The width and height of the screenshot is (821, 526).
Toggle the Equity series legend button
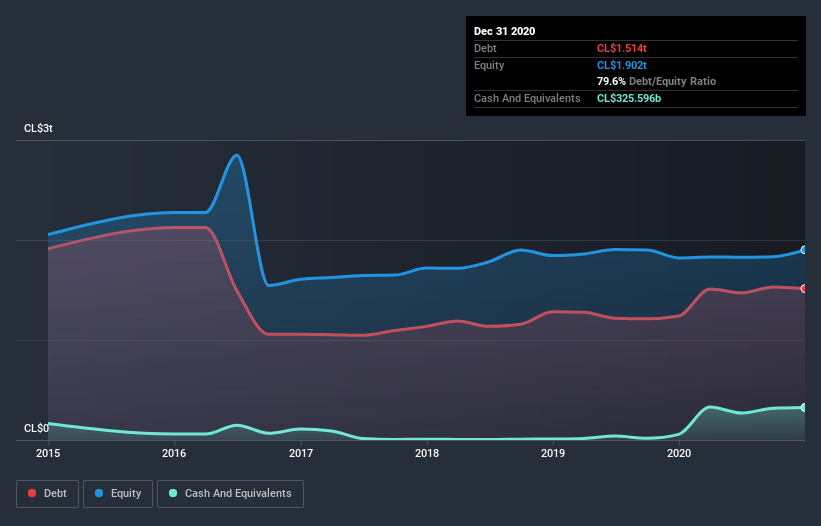point(118,494)
